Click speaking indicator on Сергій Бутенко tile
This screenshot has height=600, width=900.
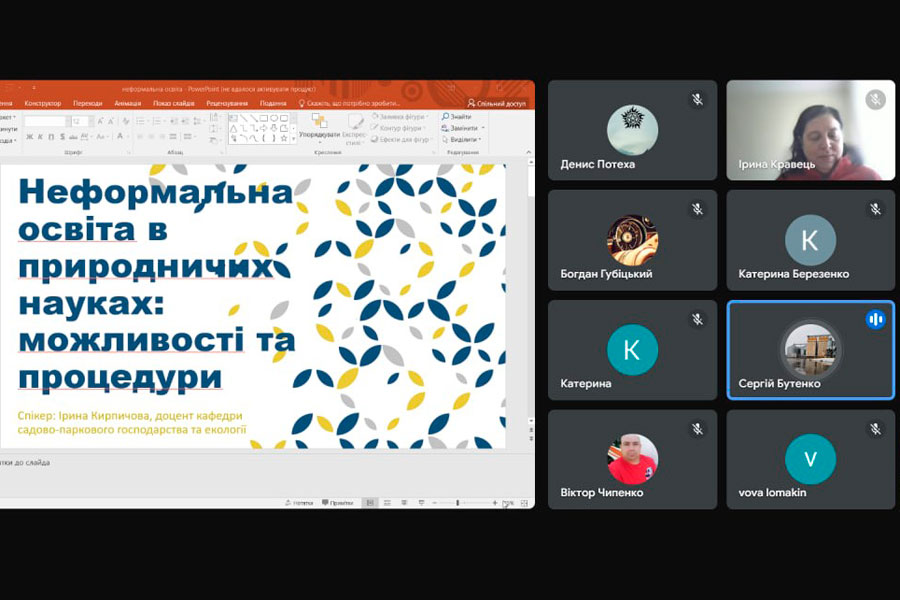tap(875, 319)
